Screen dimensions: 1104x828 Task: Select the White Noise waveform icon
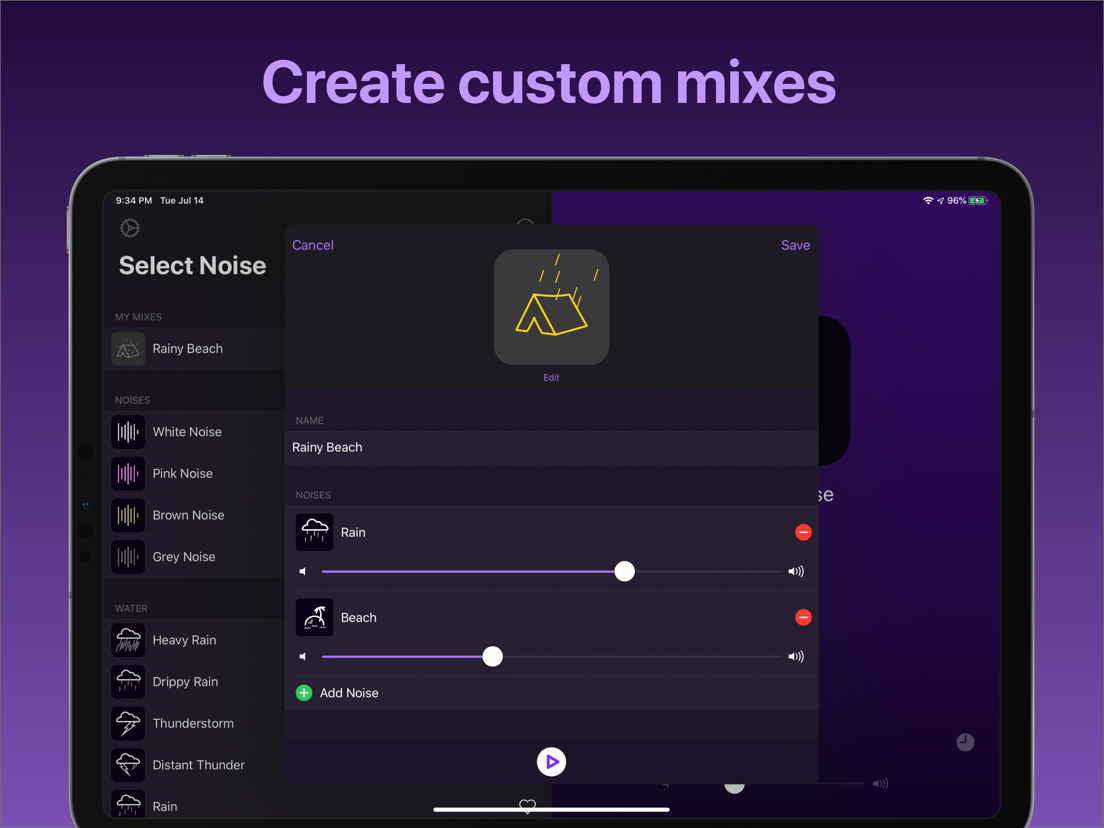pyautogui.click(x=128, y=432)
